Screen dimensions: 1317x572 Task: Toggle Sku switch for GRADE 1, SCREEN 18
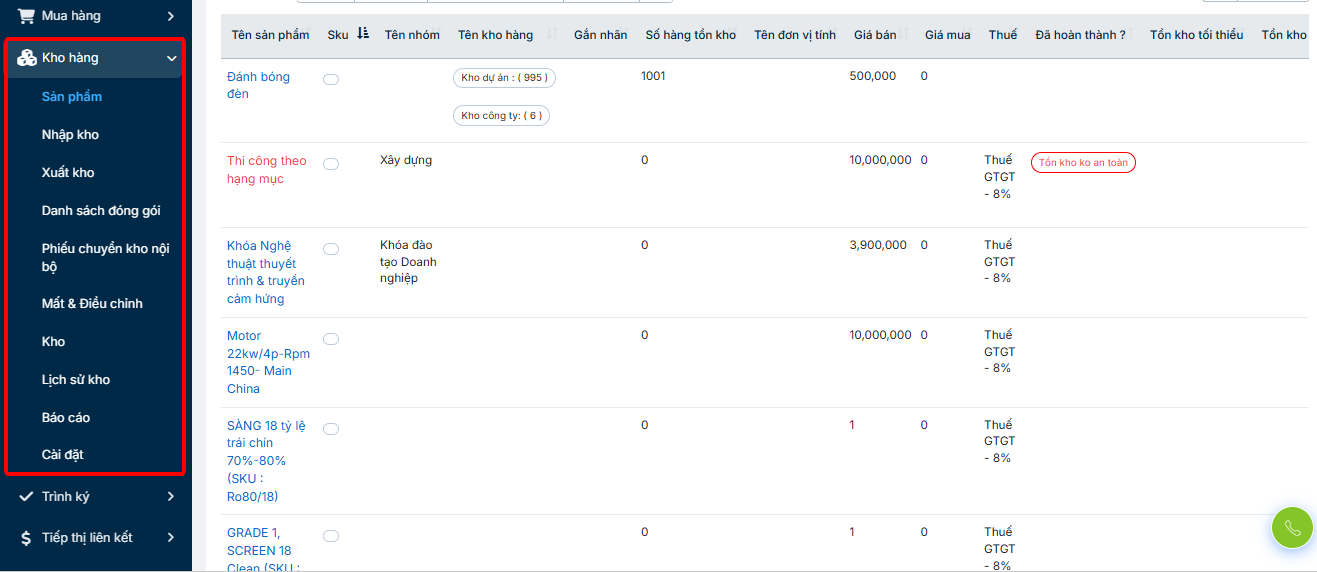pos(331,536)
